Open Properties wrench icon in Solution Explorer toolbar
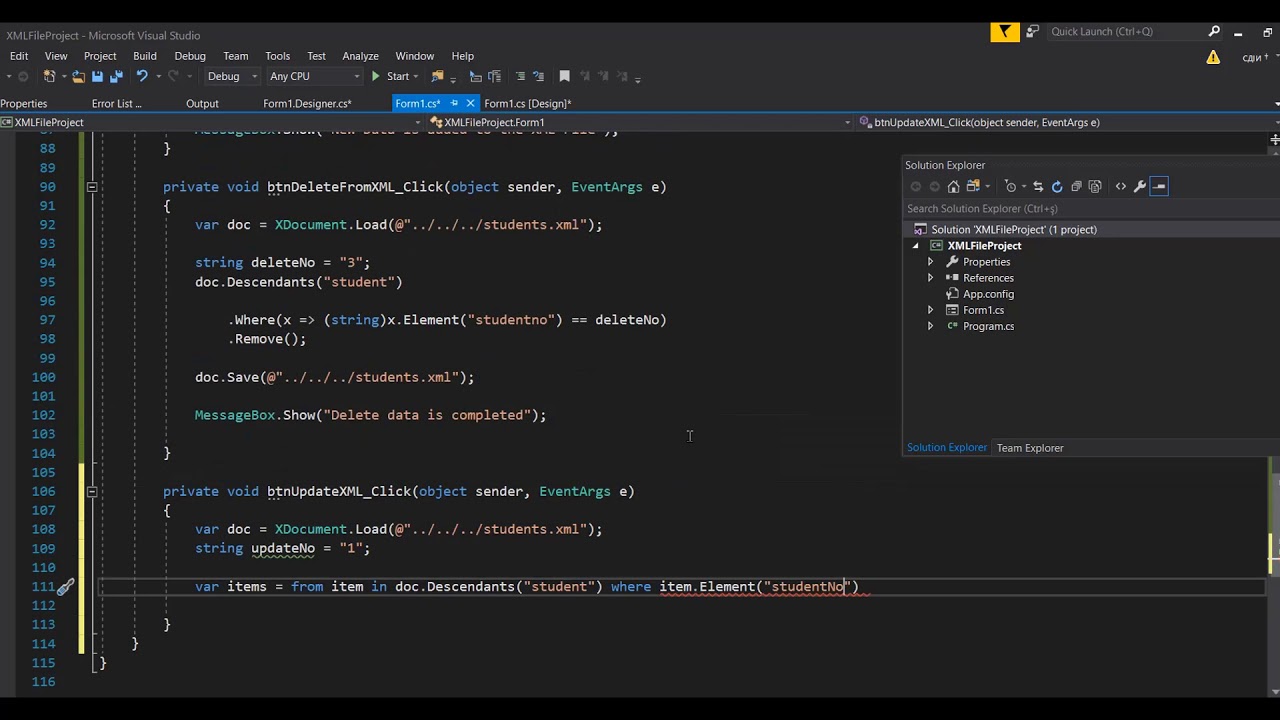Viewport: 1280px width, 720px height. click(x=1139, y=186)
